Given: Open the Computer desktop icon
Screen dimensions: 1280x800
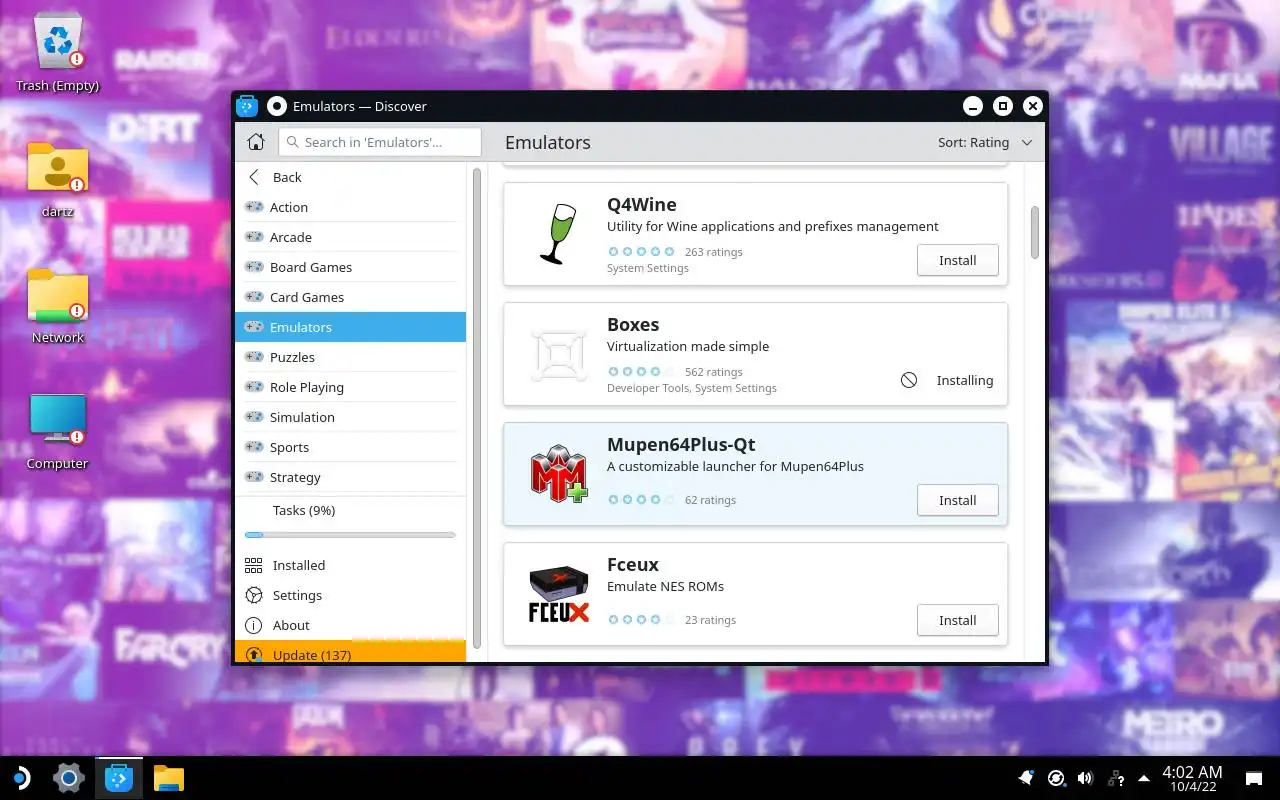Looking at the screenshot, I should coord(57,418).
